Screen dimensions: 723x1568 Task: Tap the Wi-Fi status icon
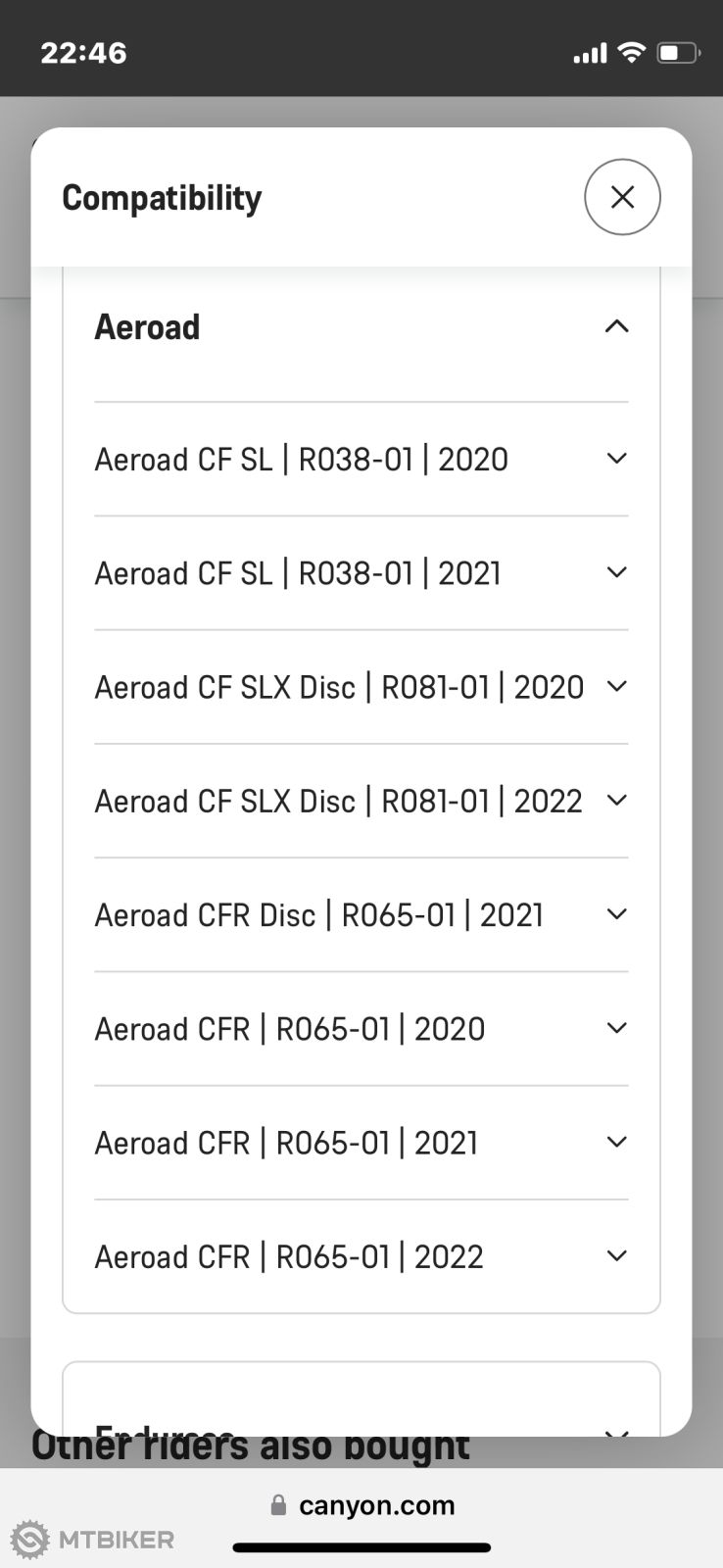pos(632,53)
